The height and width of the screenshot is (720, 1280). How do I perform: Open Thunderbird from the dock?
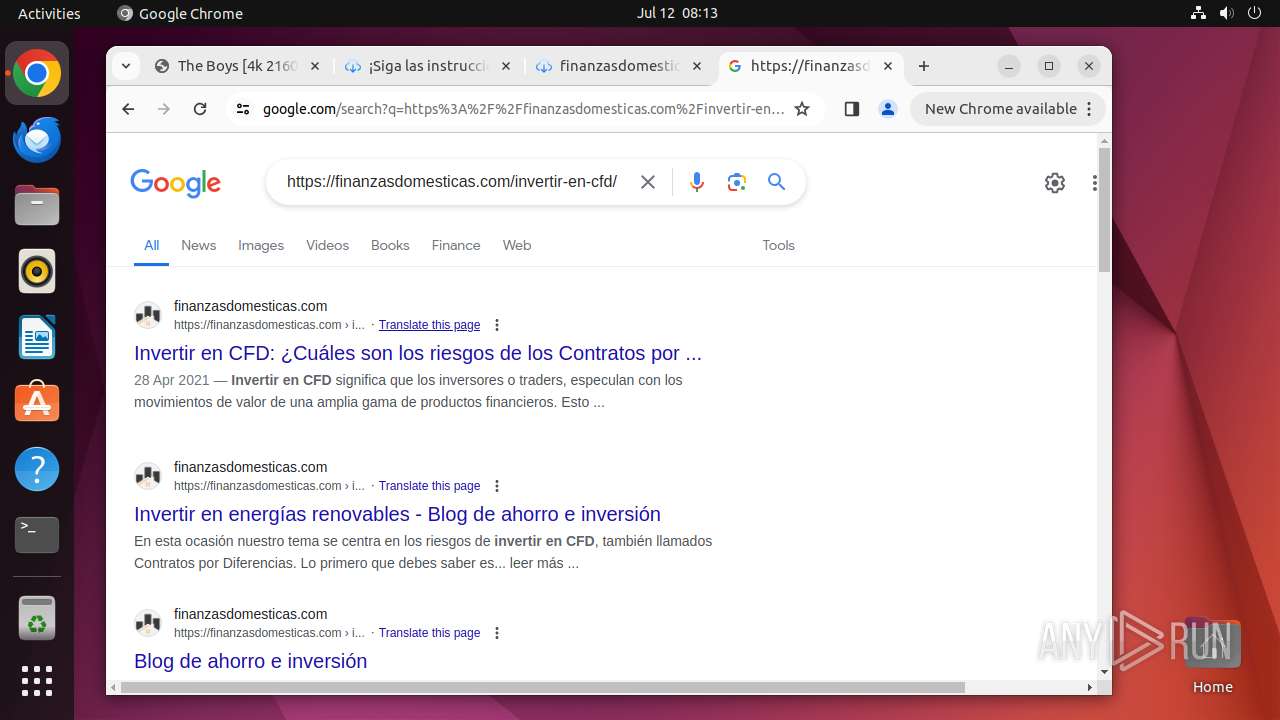(37, 140)
